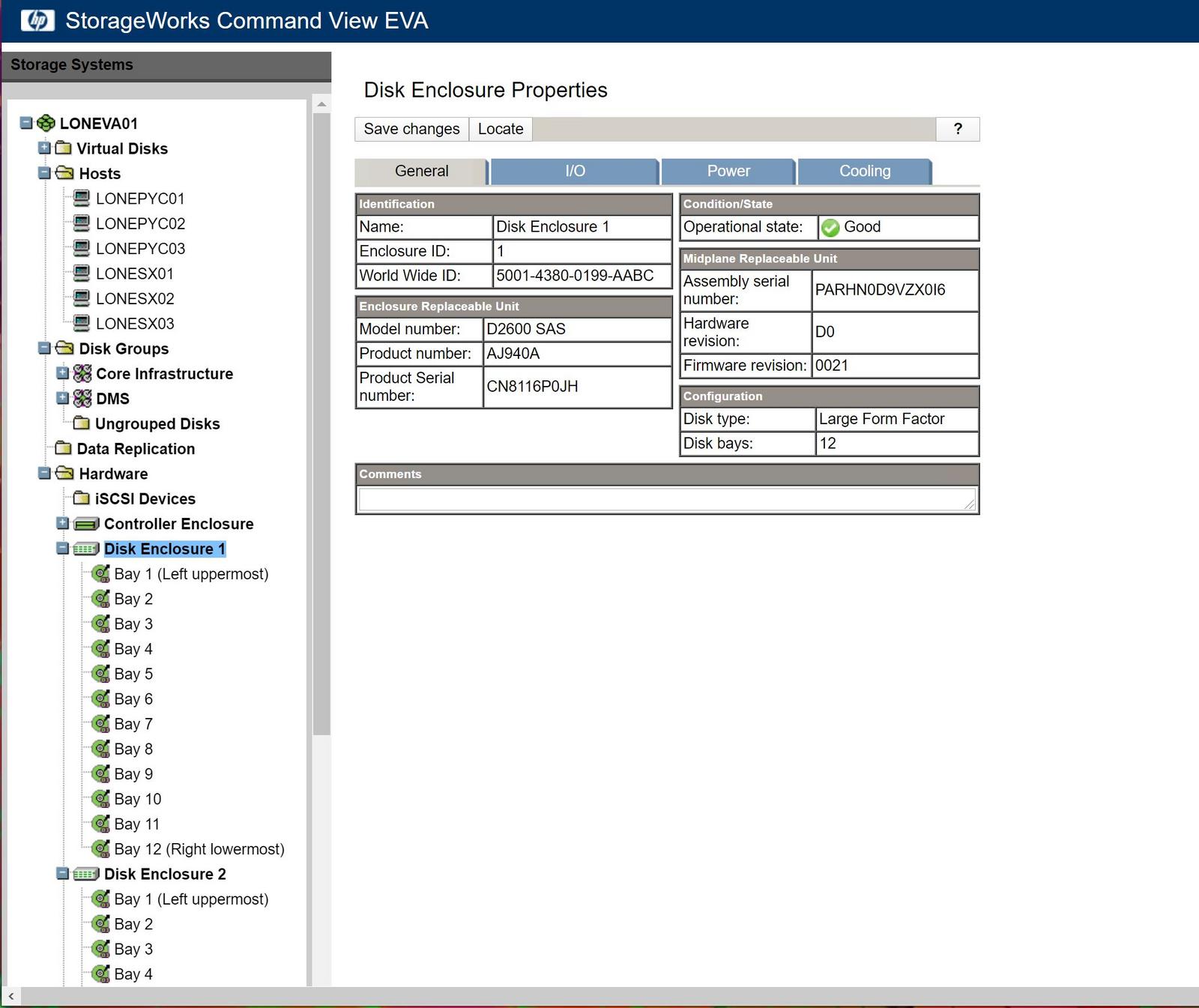The width and height of the screenshot is (1199, 1008).
Task: Click the Disk Groups folder icon
Action: 65,348
